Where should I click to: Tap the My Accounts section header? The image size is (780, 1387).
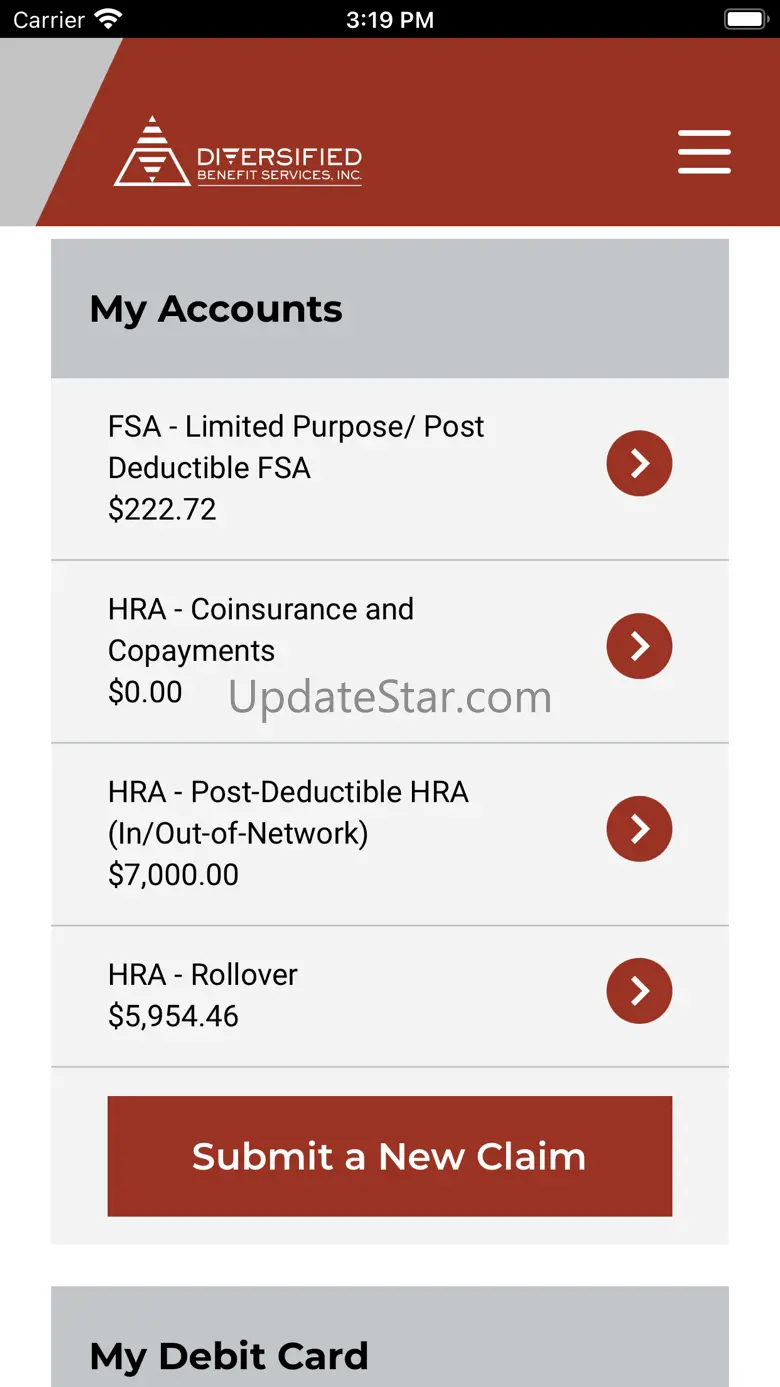216,309
